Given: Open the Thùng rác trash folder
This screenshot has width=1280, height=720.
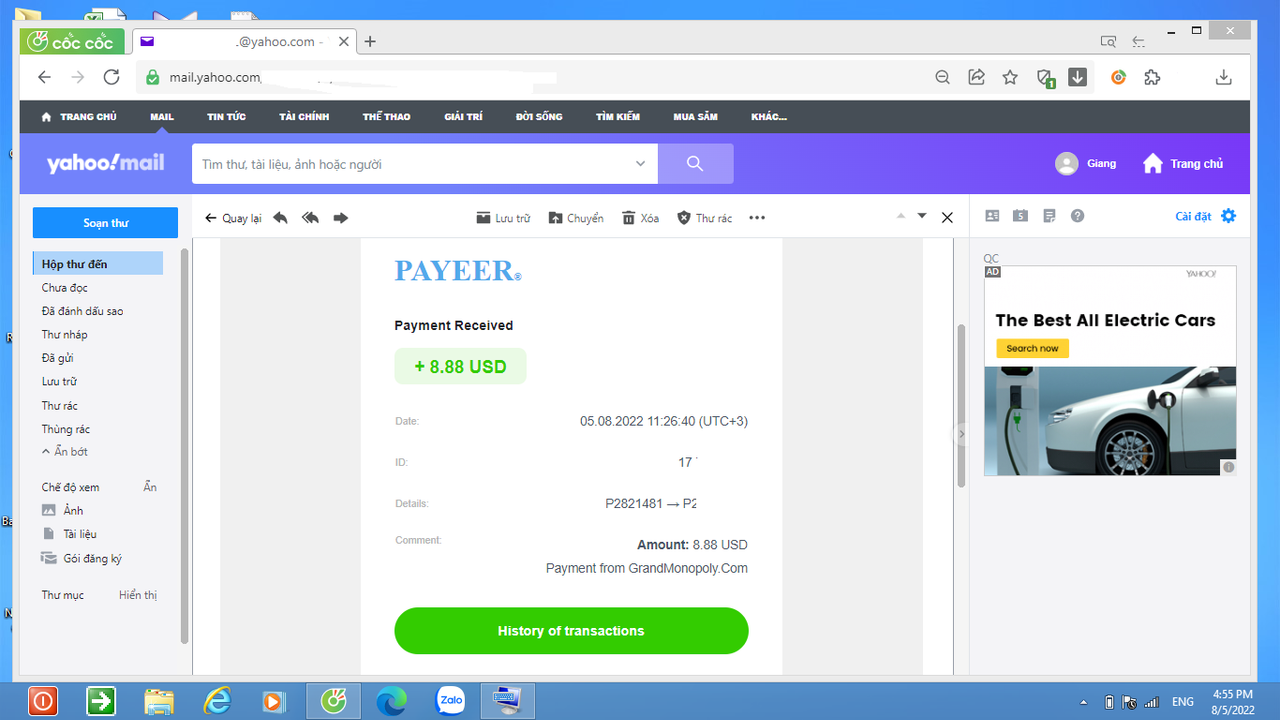Looking at the screenshot, I should [x=66, y=429].
